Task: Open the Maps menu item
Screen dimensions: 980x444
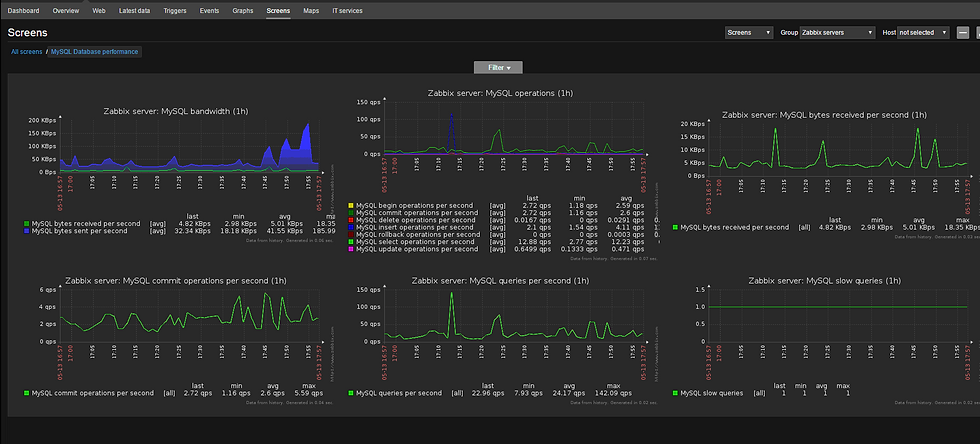Action: 311,11
